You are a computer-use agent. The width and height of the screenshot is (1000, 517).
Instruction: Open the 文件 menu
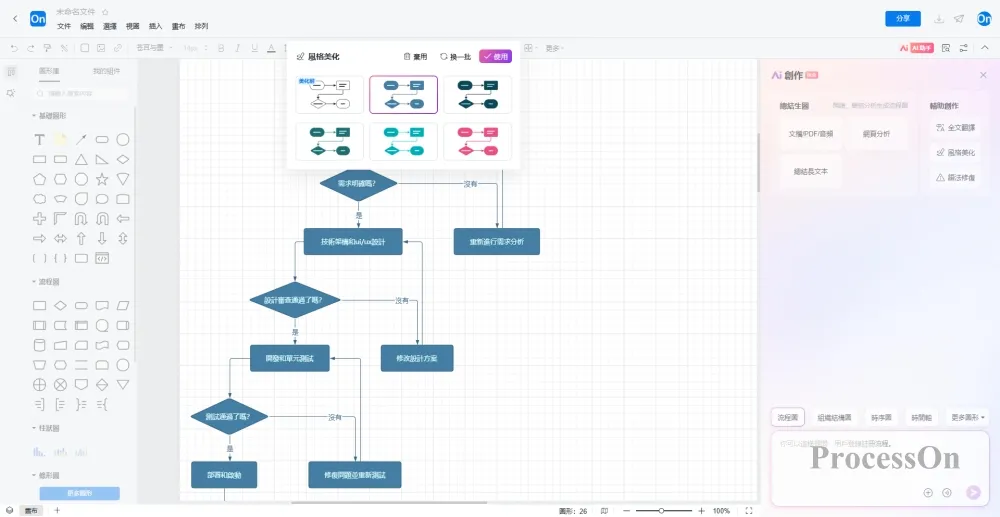point(64,26)
